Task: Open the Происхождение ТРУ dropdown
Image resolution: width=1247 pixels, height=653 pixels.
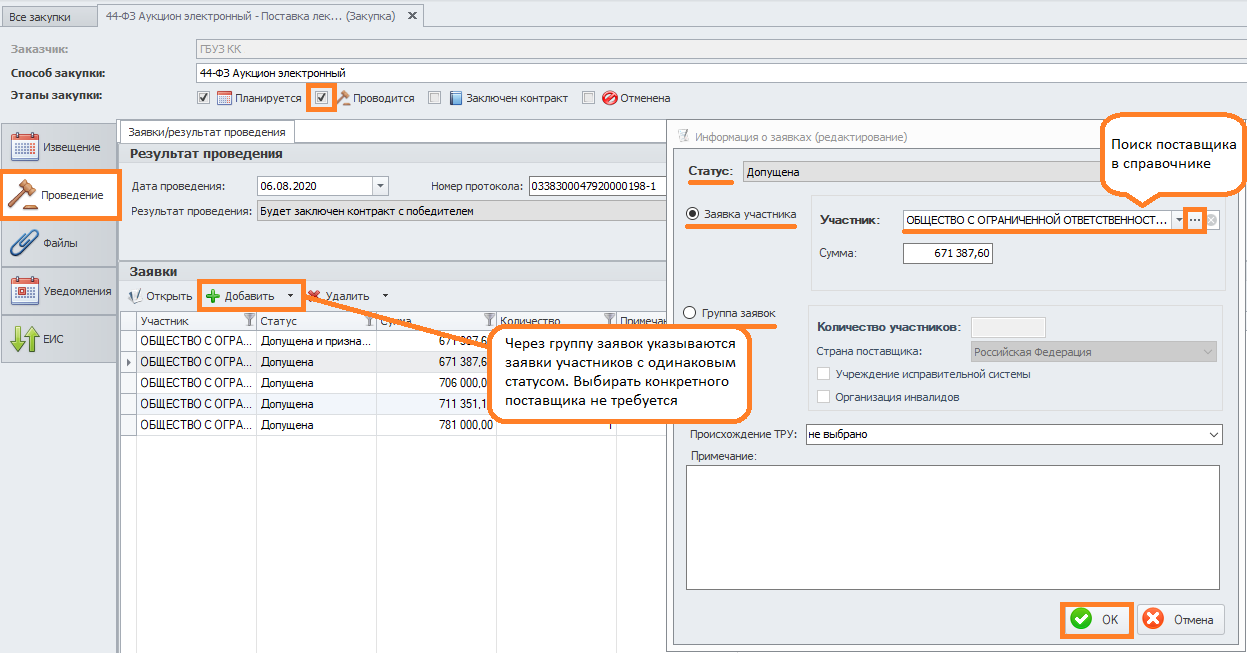Action: coord(1014,435)
